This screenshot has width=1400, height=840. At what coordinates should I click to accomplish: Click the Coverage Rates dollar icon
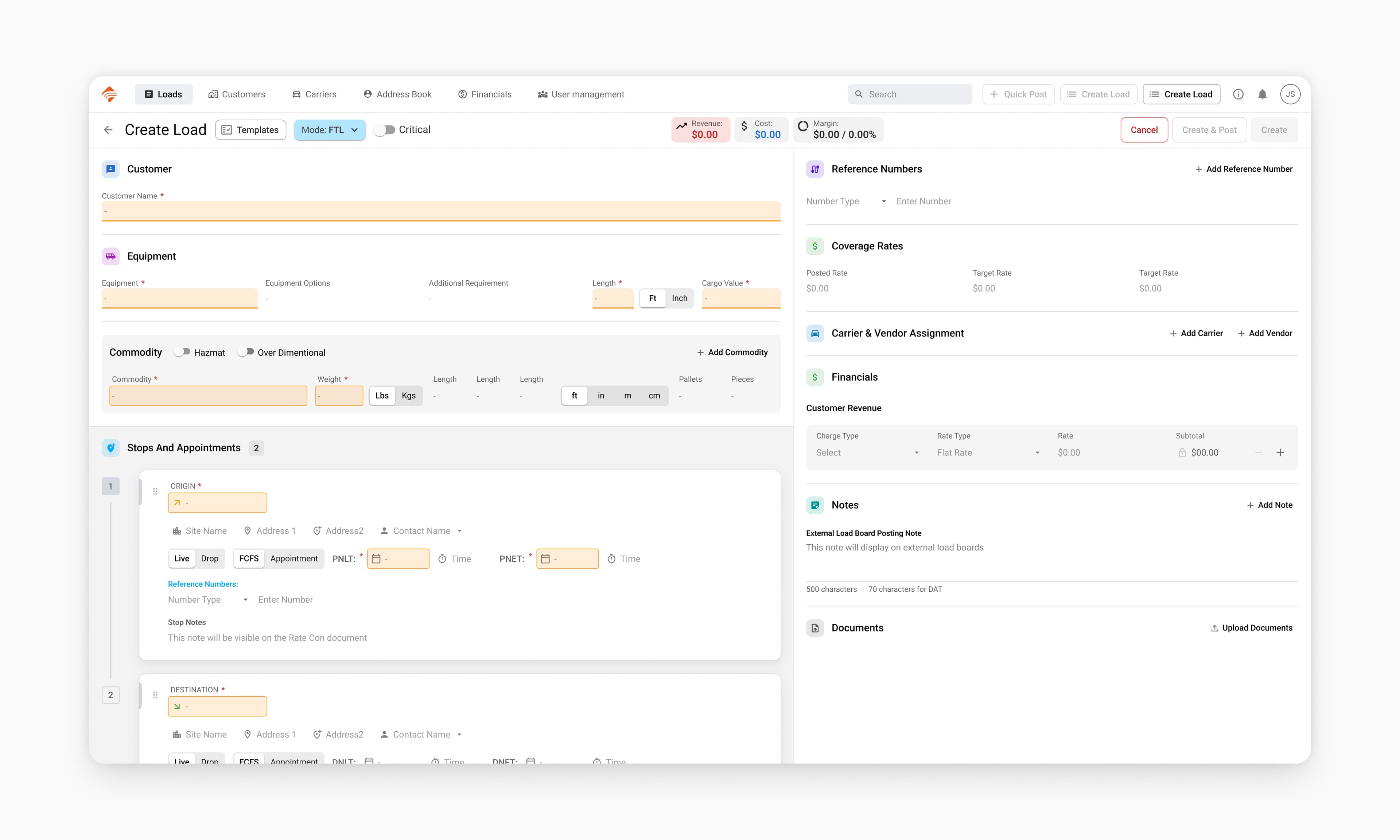(x=815, y=246)
